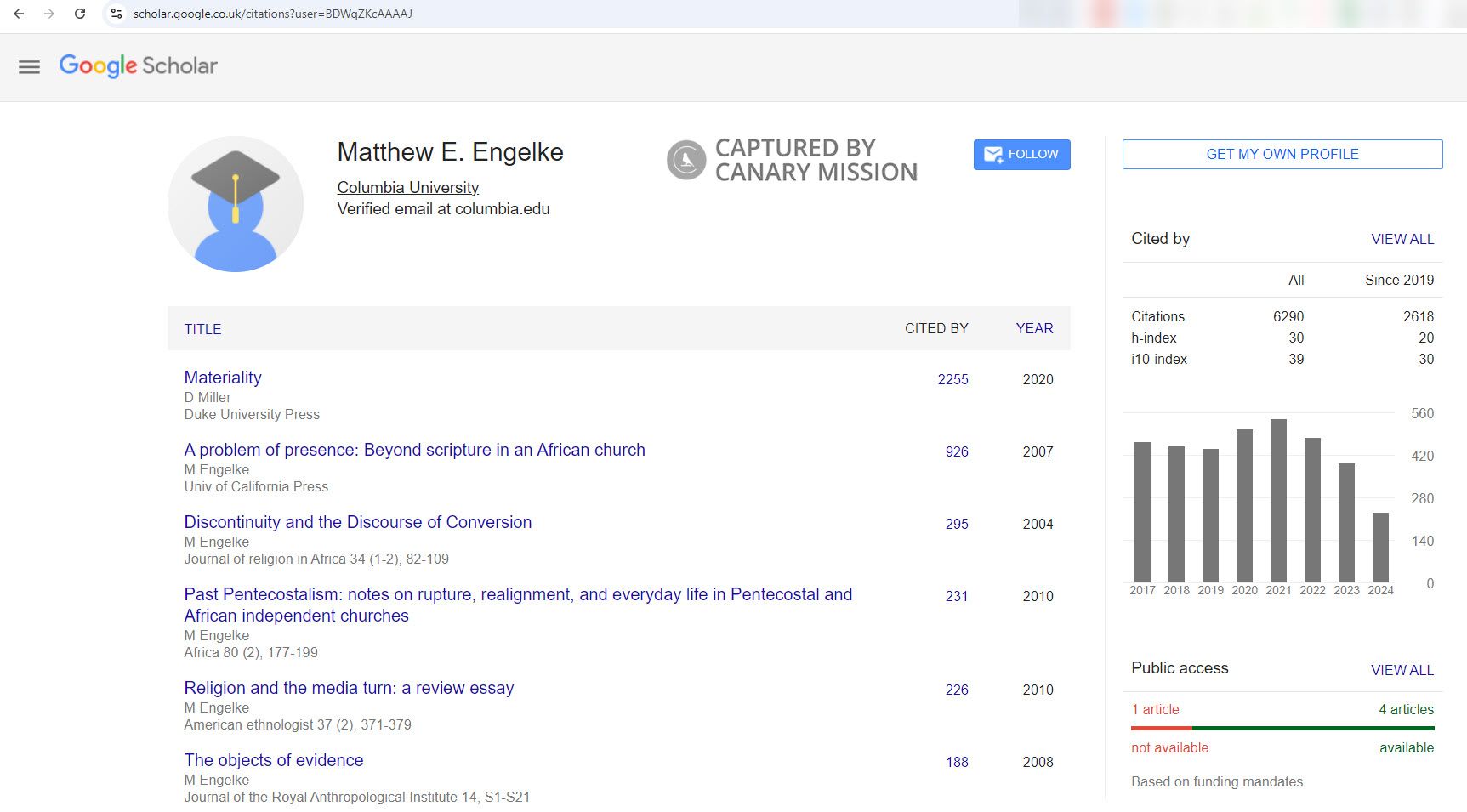Switch to the Since 2019 citations column
This screenshot has height=812, width=1467.
point(1398,280)
